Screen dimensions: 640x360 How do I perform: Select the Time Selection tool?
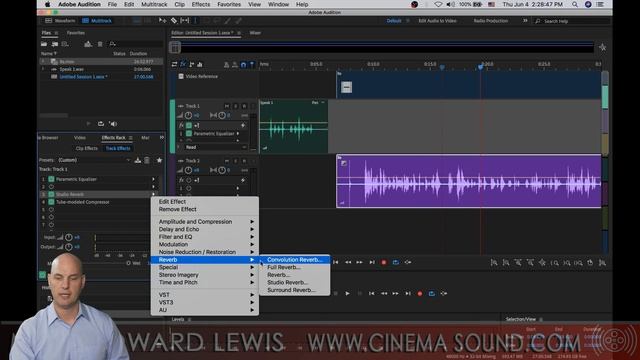pos(195,20)
